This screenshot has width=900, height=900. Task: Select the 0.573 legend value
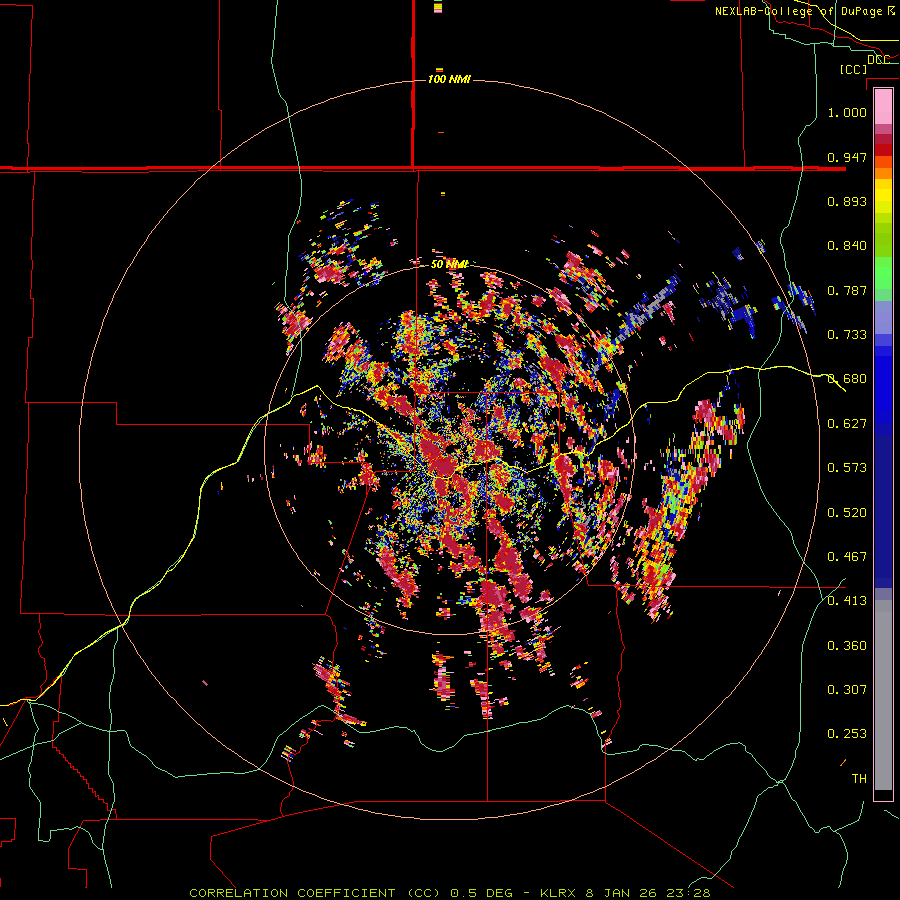click(x=847, y=467)
